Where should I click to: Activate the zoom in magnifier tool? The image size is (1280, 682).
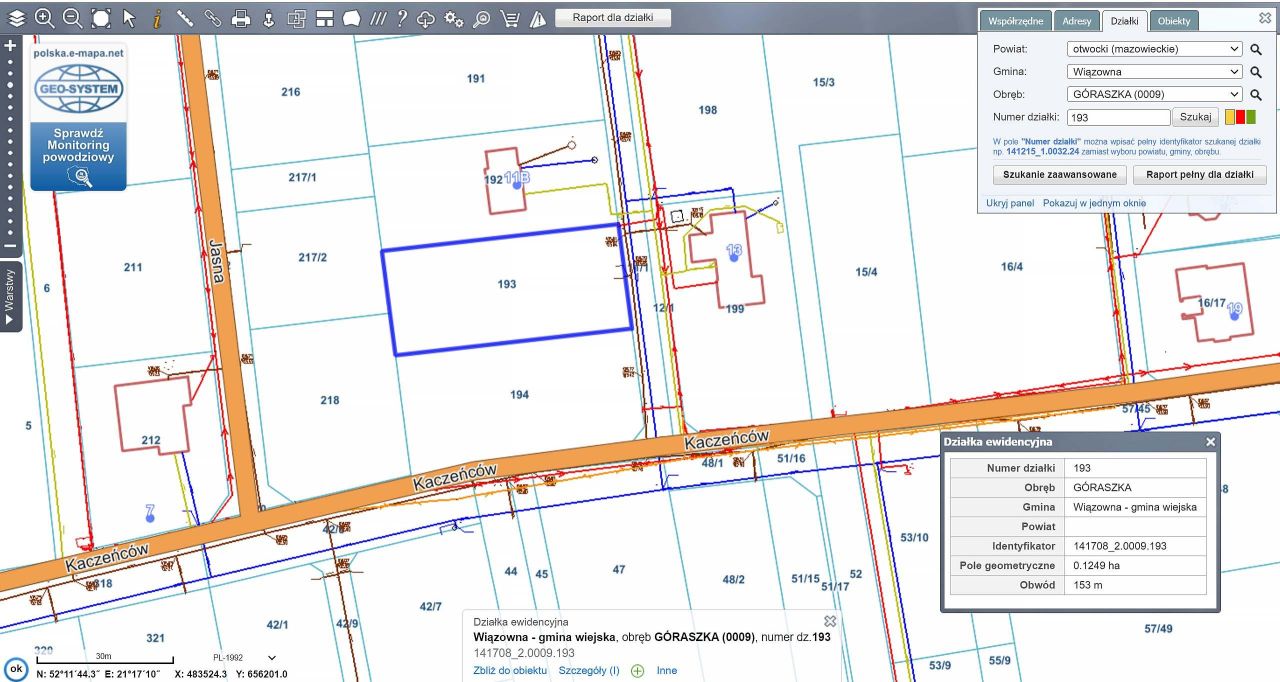click(x=45, y=18)
